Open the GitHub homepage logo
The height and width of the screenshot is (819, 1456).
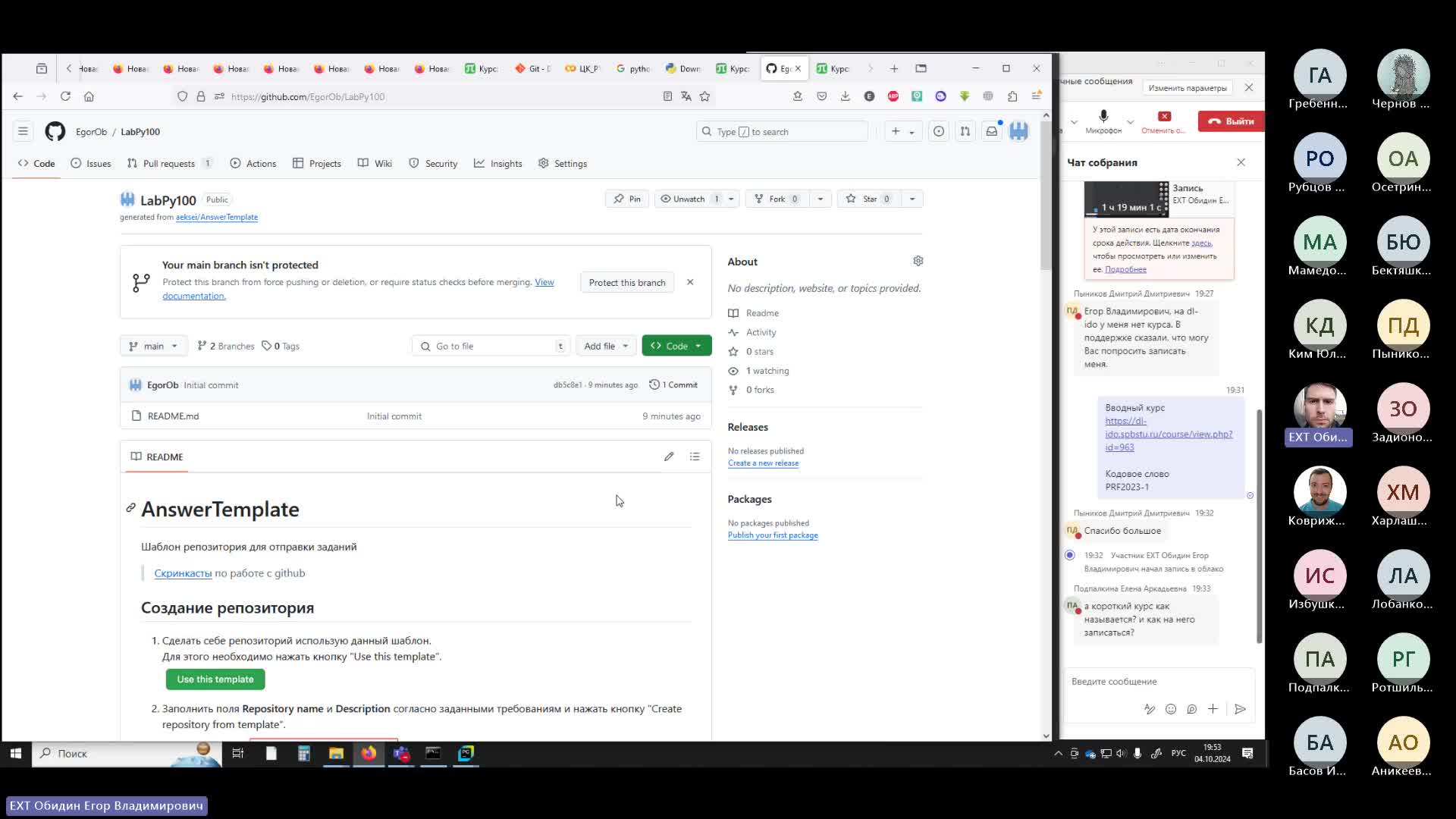tap(55, 131)
